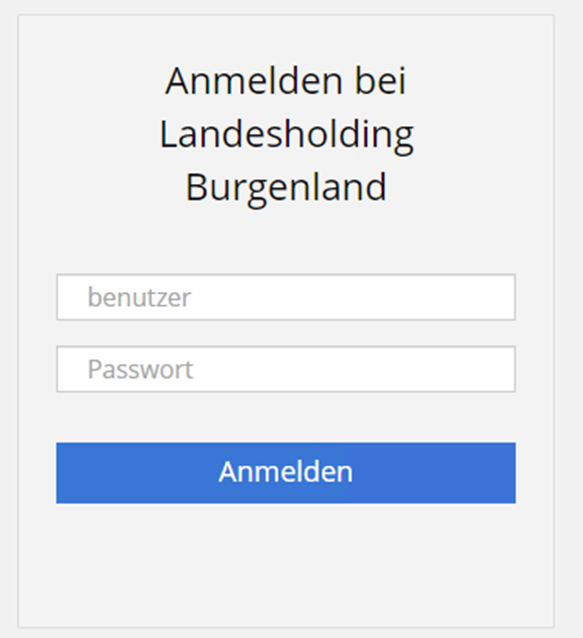Viewport: 583px width, 638px height.
Task: Click the left edge of the Anmelden button
Action: click(65, 473)
